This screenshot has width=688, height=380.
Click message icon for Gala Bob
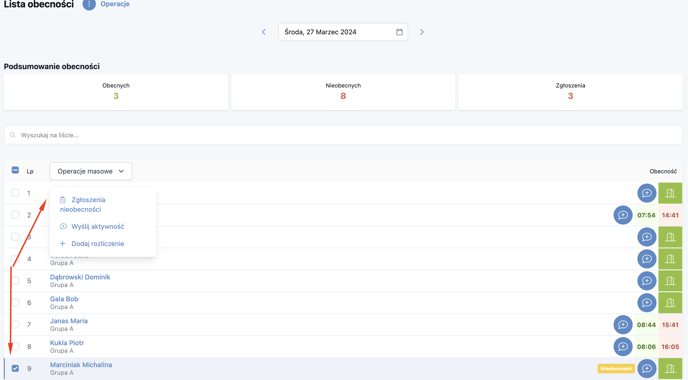tap(647, 303)
